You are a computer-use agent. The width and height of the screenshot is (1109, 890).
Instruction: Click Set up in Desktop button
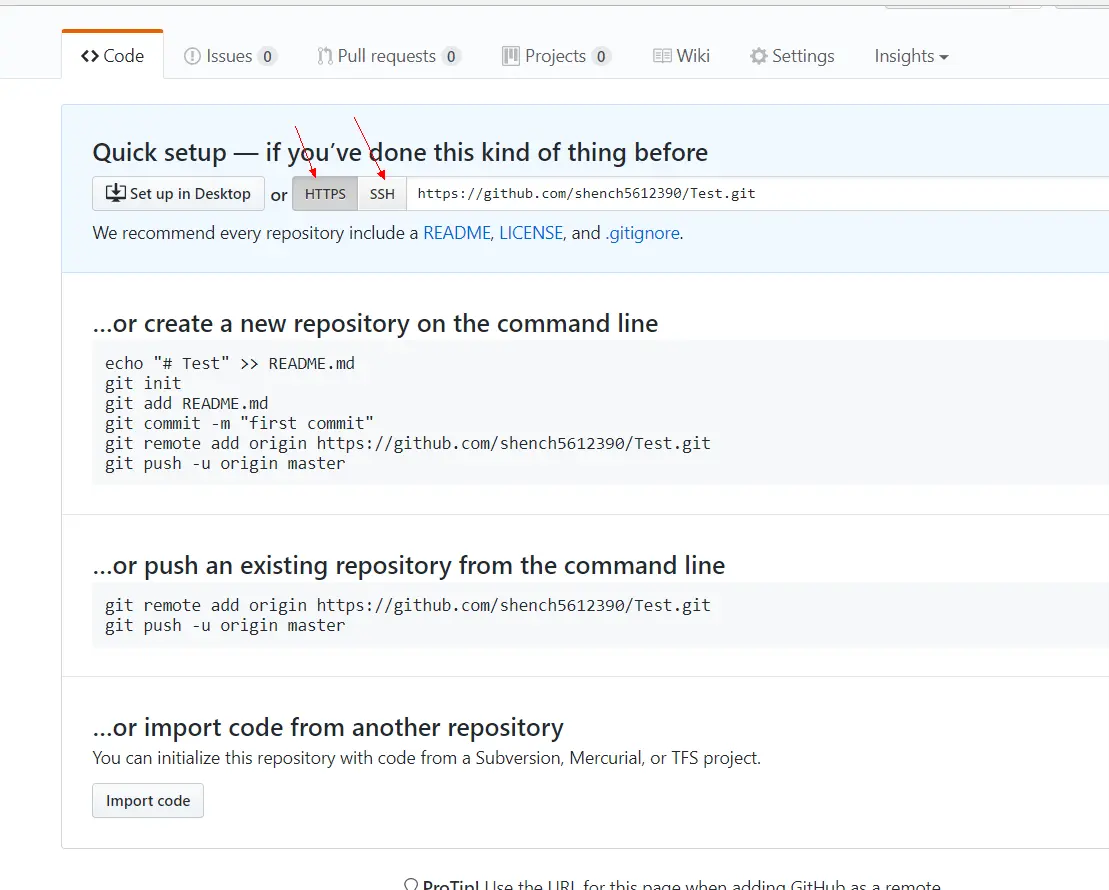click(x=178, y=194)
